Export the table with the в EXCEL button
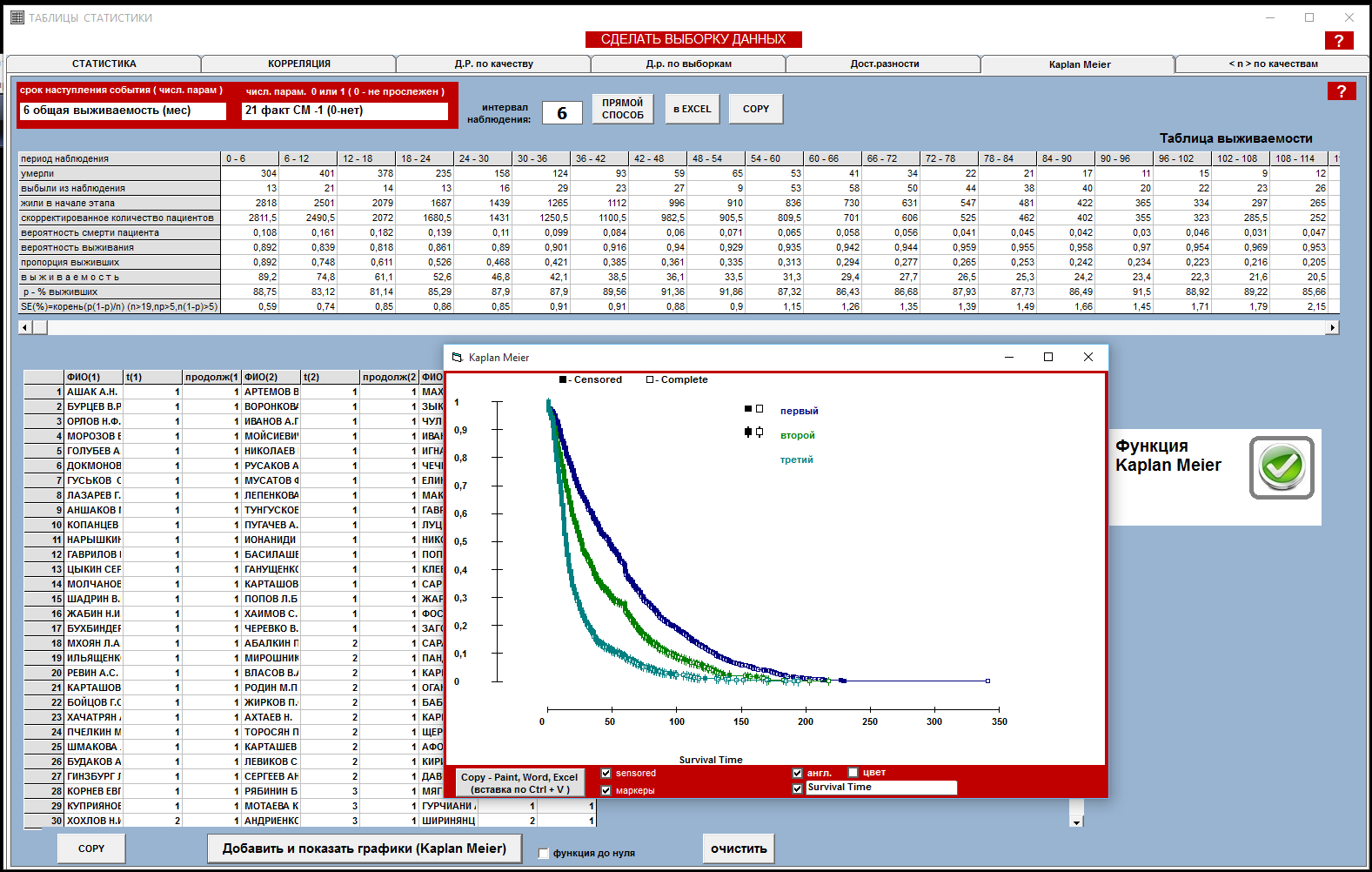 click(692, 109)
